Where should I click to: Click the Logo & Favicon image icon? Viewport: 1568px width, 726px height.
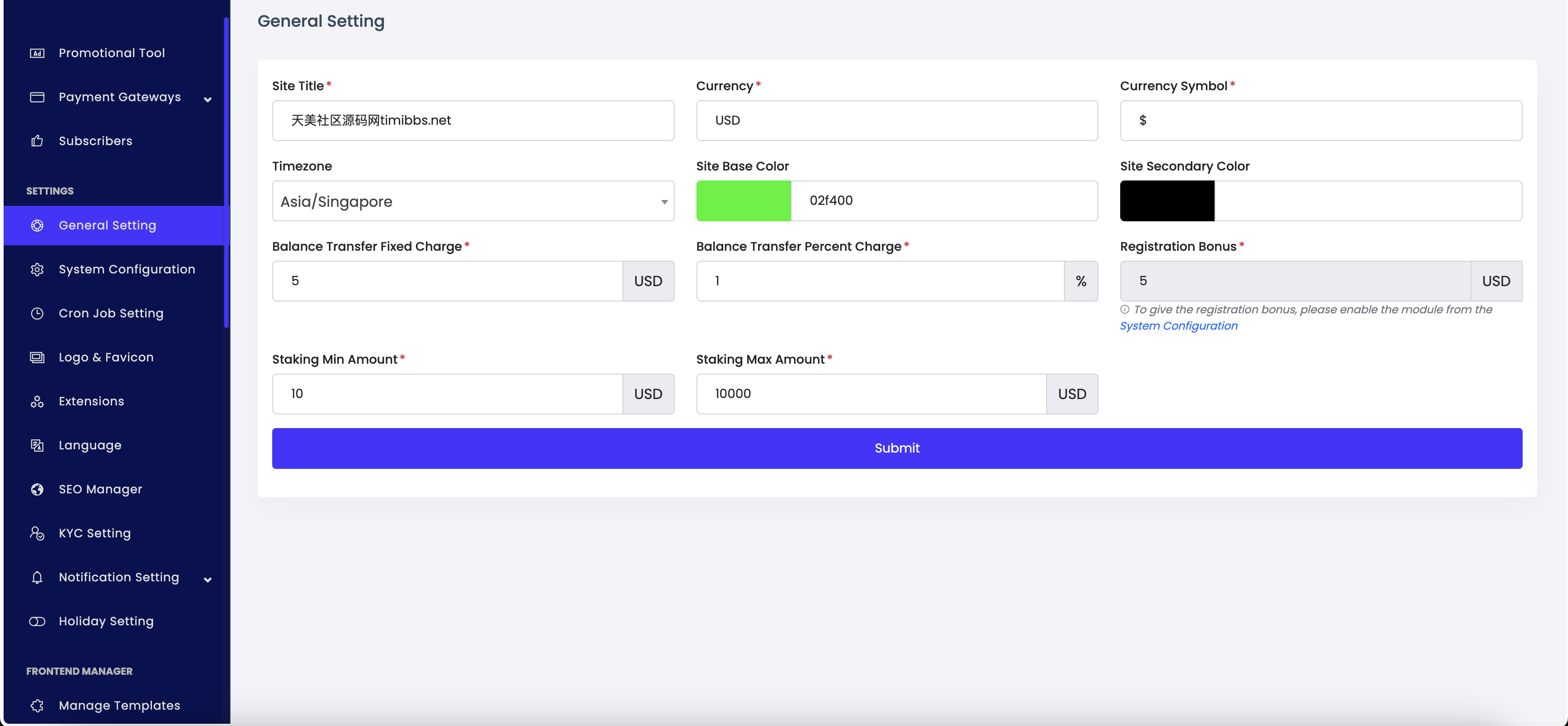37,357
